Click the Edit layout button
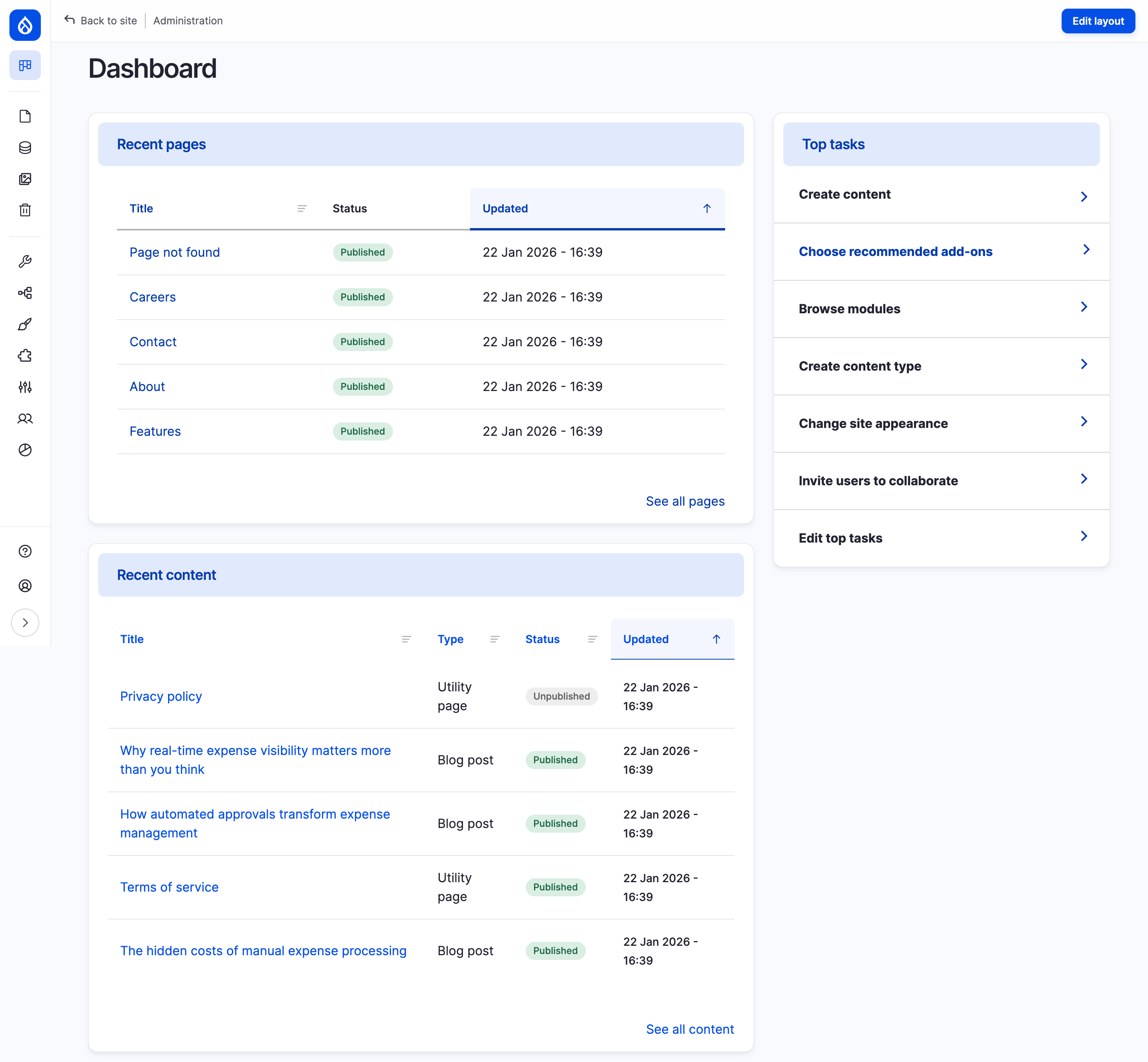Screen dimensions: 1148x1062 tap(1098, 21)
